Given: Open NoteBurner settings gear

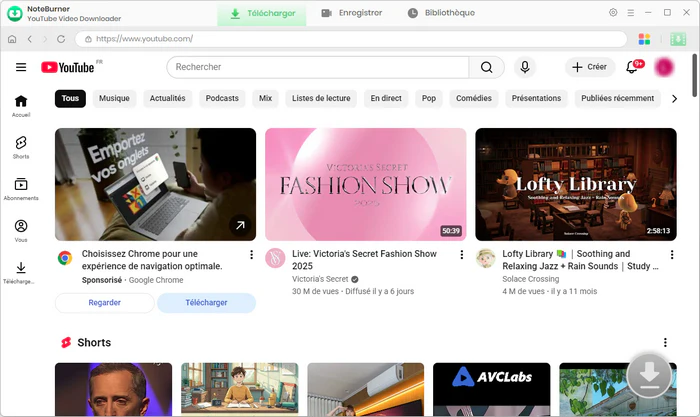Looking at the screenshot, I should click(613, 13).
